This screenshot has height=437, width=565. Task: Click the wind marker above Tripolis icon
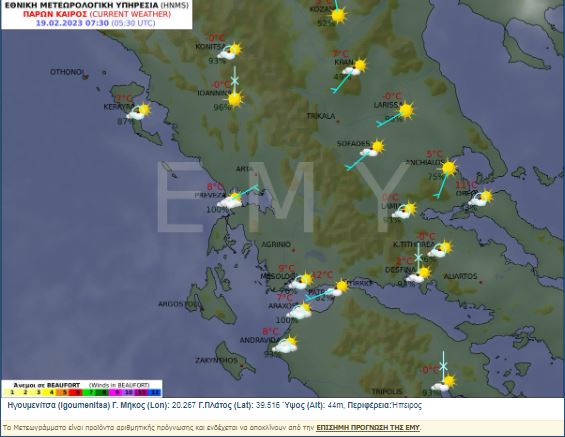(x=444, y=366)
